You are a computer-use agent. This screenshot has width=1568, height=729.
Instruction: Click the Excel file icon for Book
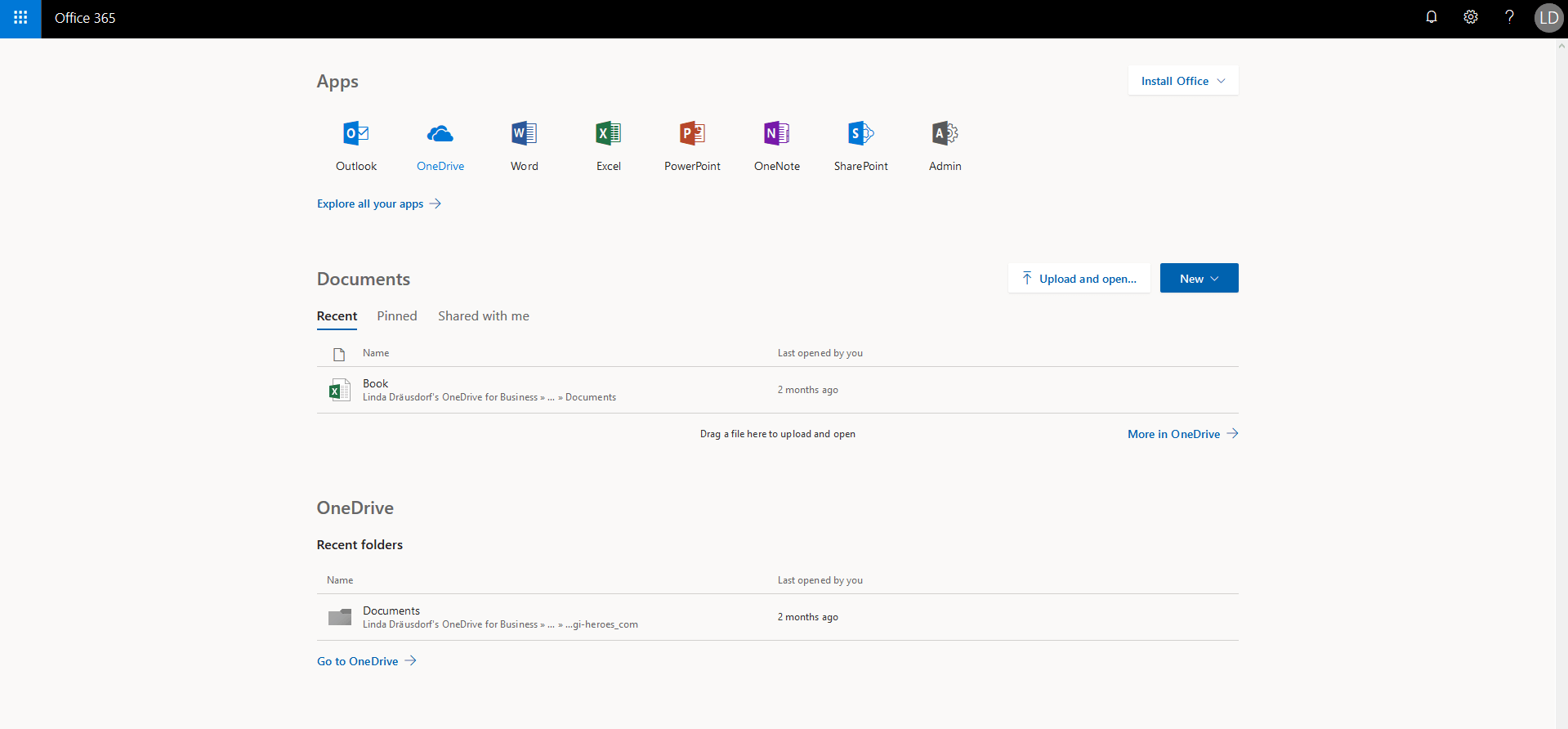(339, 390)
